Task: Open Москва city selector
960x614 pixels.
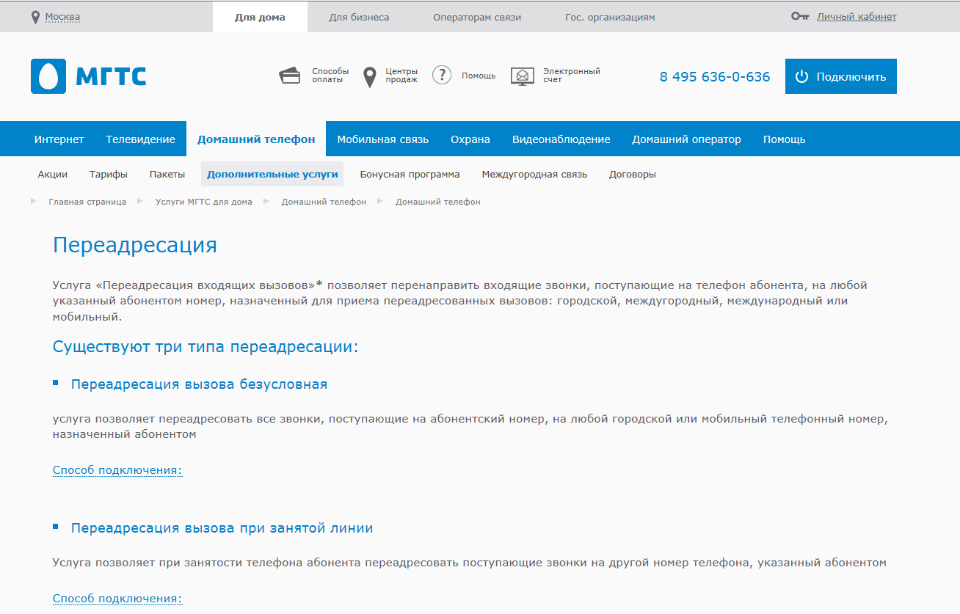Action: click(62, 17)
